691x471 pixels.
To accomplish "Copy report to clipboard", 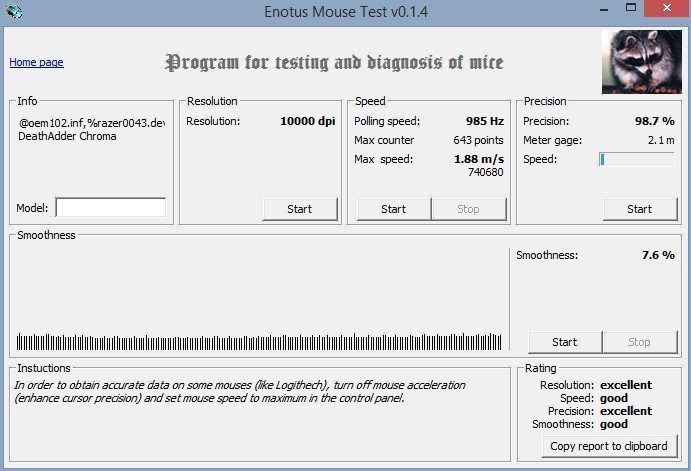I will [x=608, y=446].
